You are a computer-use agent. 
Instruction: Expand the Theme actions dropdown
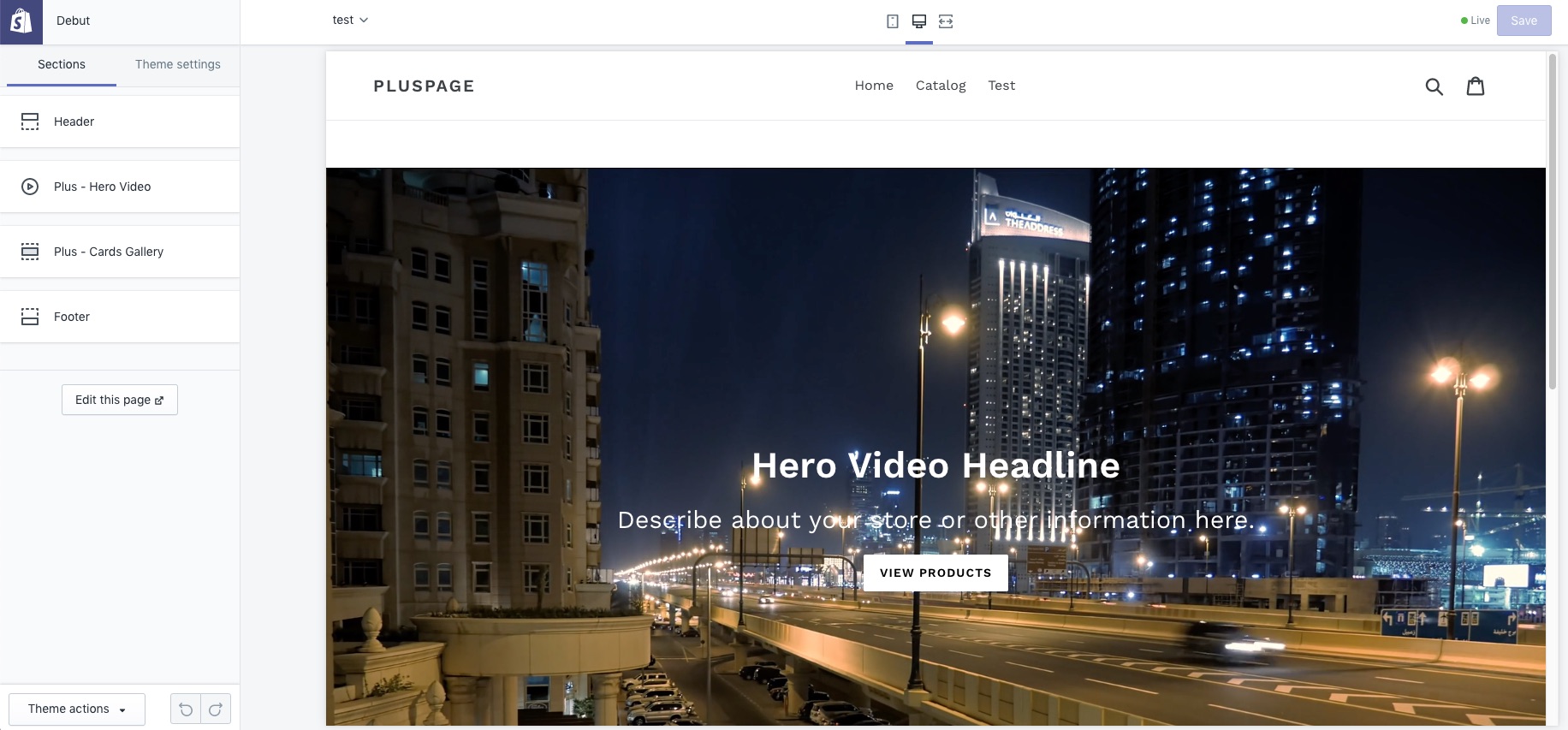[x=77, y=709]
